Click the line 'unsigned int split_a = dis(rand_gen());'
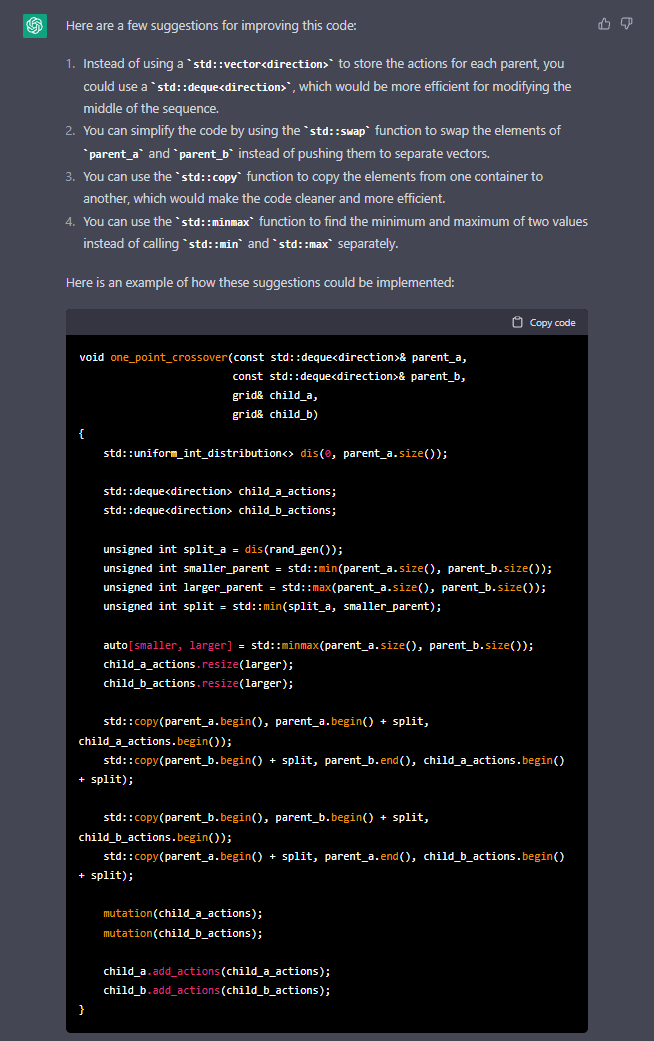 tap(223, 549)
